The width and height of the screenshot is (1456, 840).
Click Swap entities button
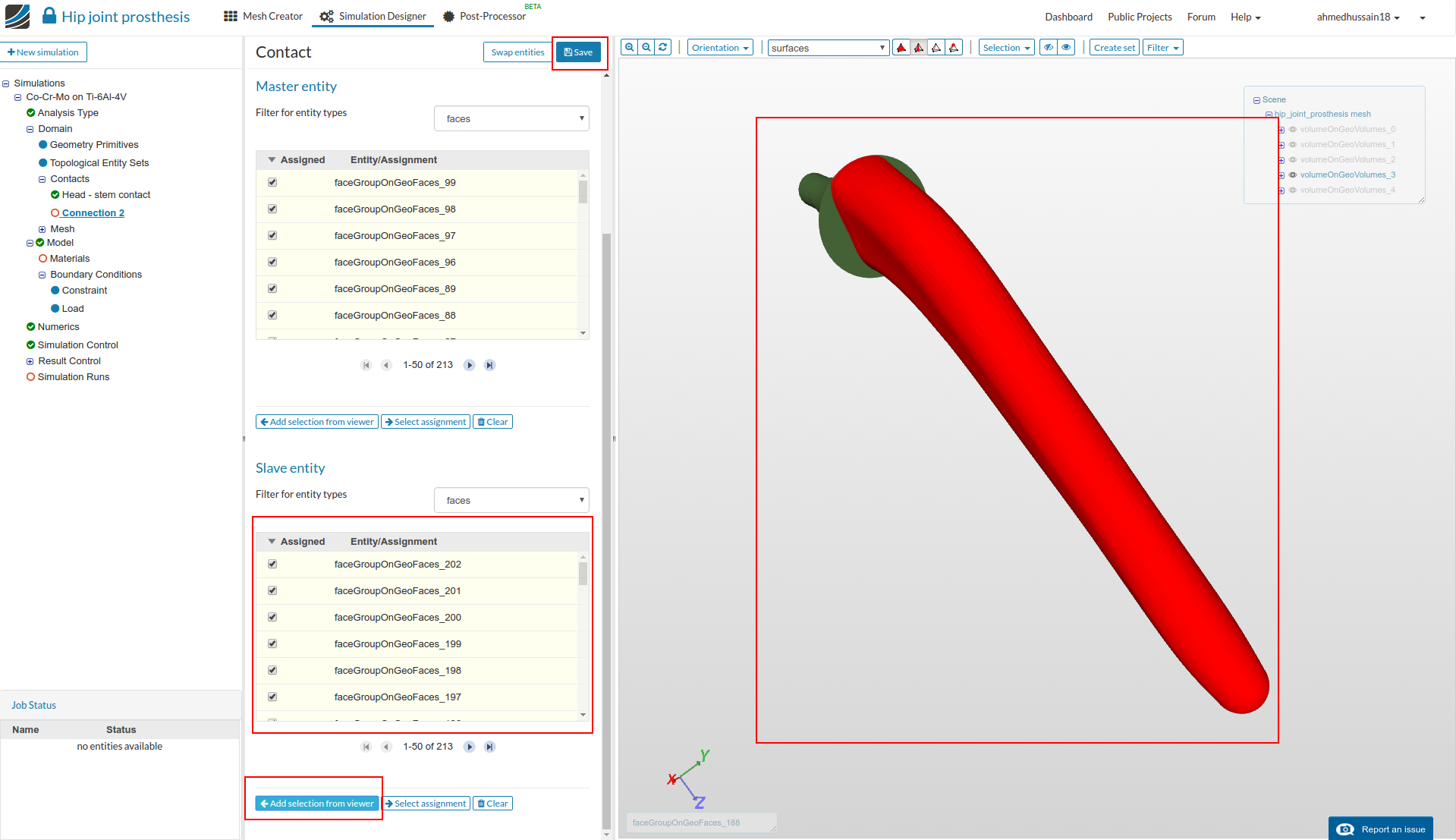pos(517,52)
